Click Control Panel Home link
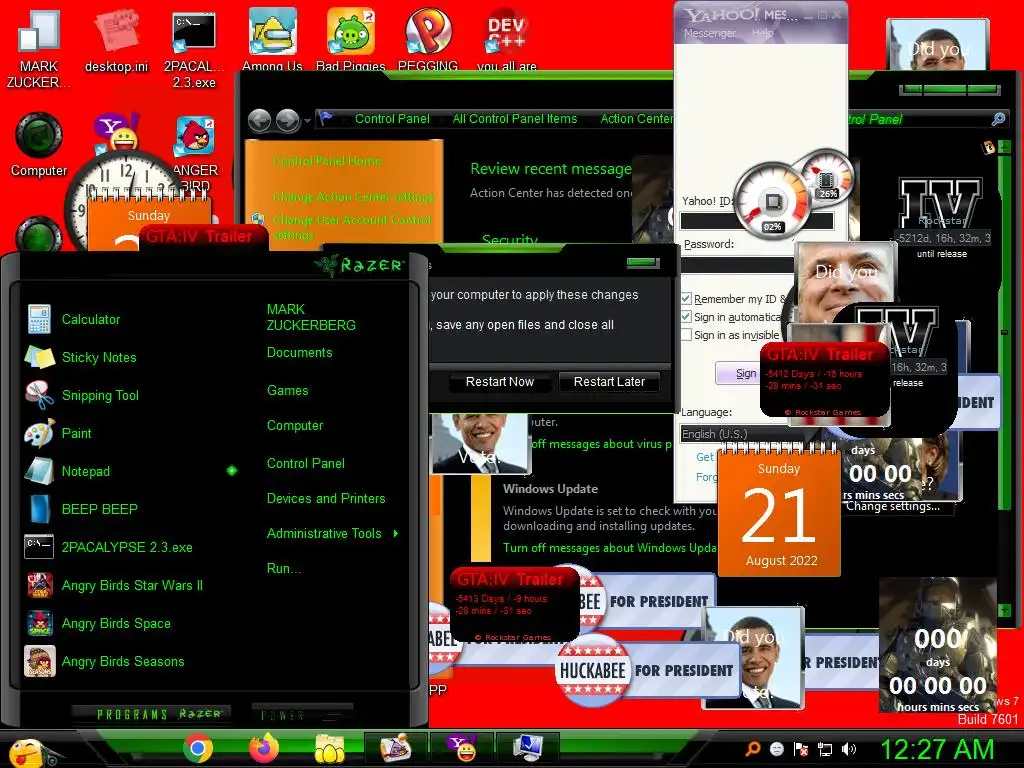1024x768 pixels. click(x=327, y=161)
